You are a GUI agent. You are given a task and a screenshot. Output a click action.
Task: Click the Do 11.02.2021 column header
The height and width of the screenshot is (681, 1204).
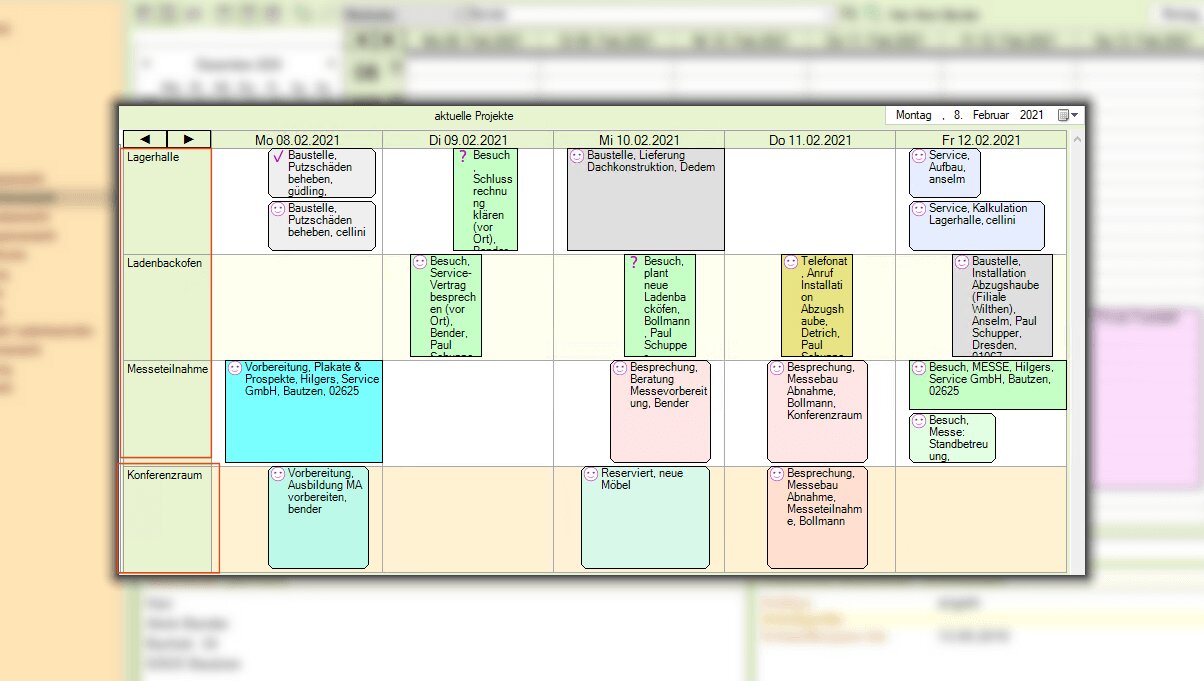click(x=810, y=140)
